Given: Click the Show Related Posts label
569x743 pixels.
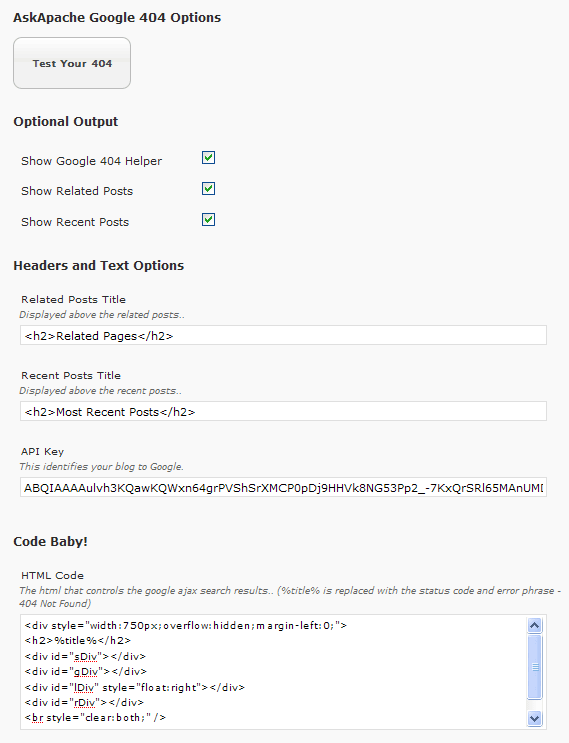Looking at the screenshot, I should tap(77, 191).
